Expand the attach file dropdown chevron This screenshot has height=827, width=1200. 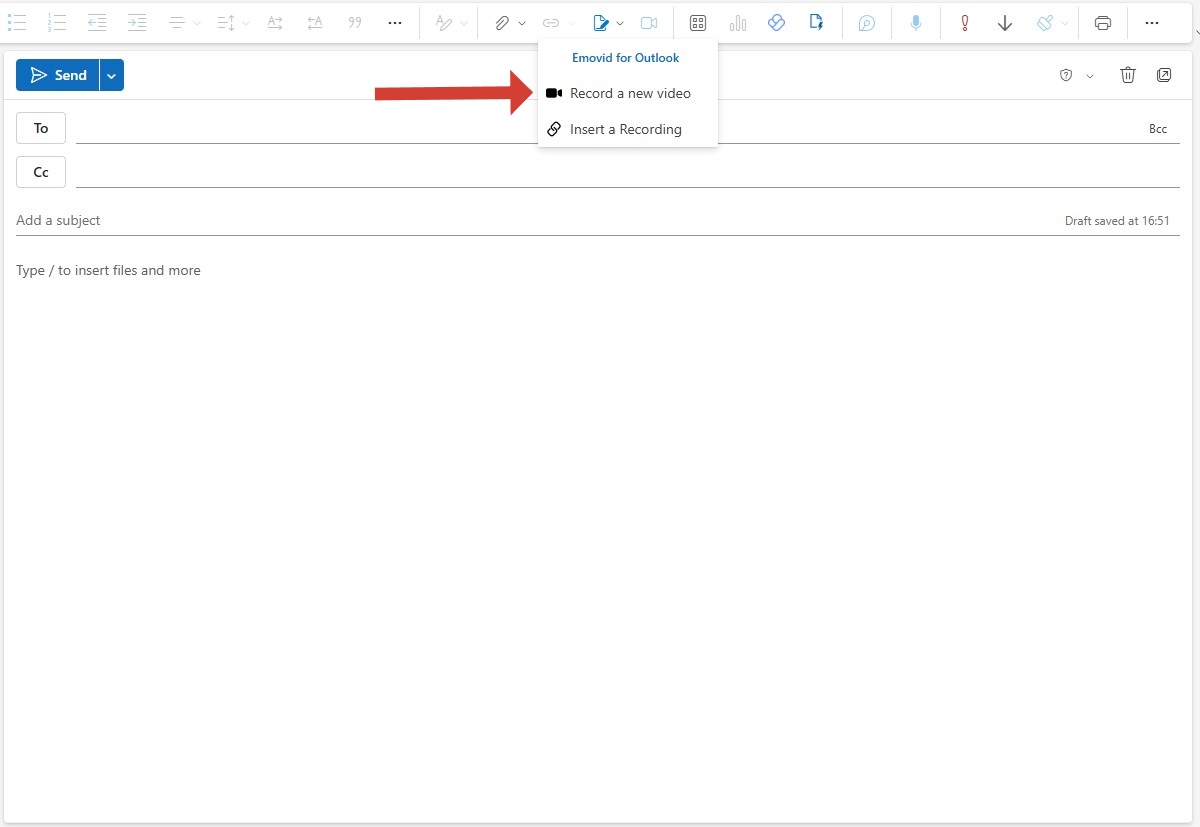pos(522,23)
